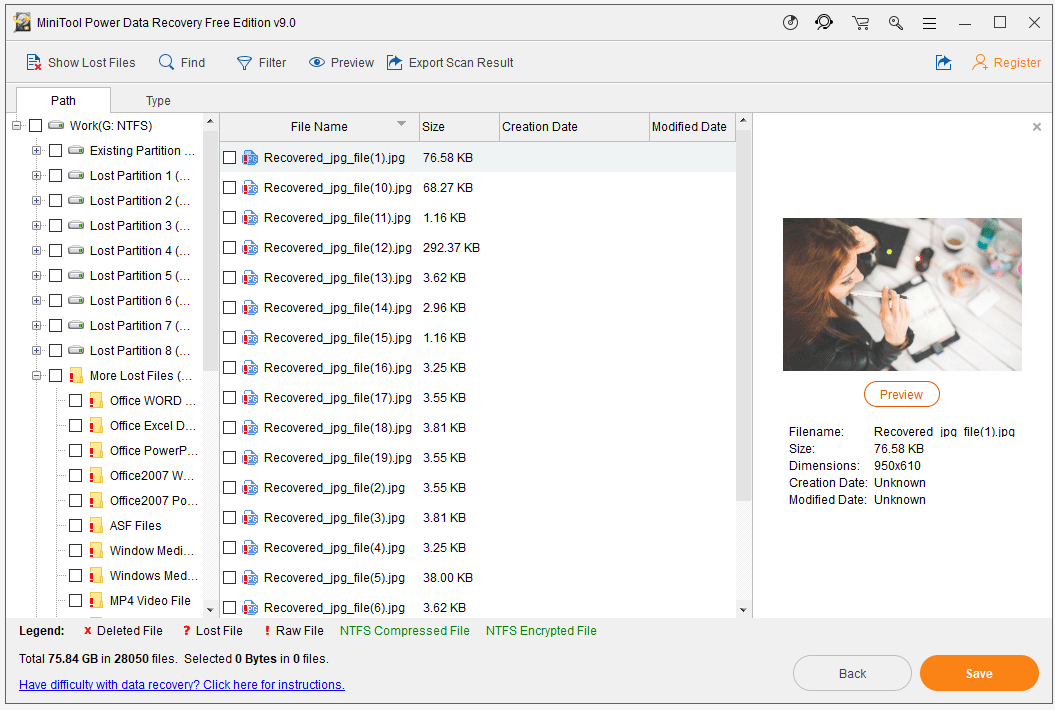Expand Lost Partition 5 node
This screenshot has width=1055, height=710.
36,275
